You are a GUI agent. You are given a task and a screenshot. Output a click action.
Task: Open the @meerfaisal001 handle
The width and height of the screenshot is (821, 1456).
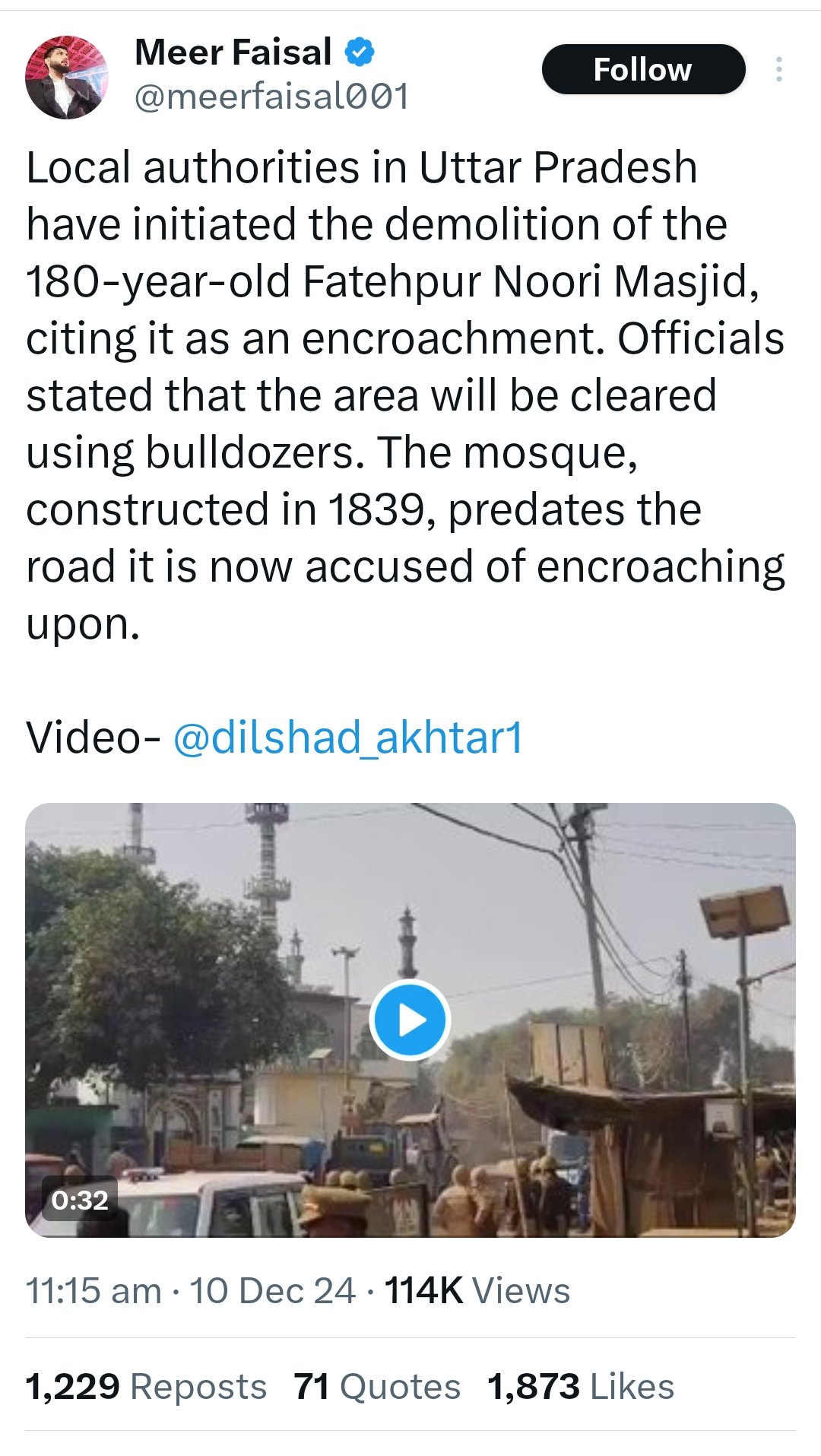(x=271, y=97)
